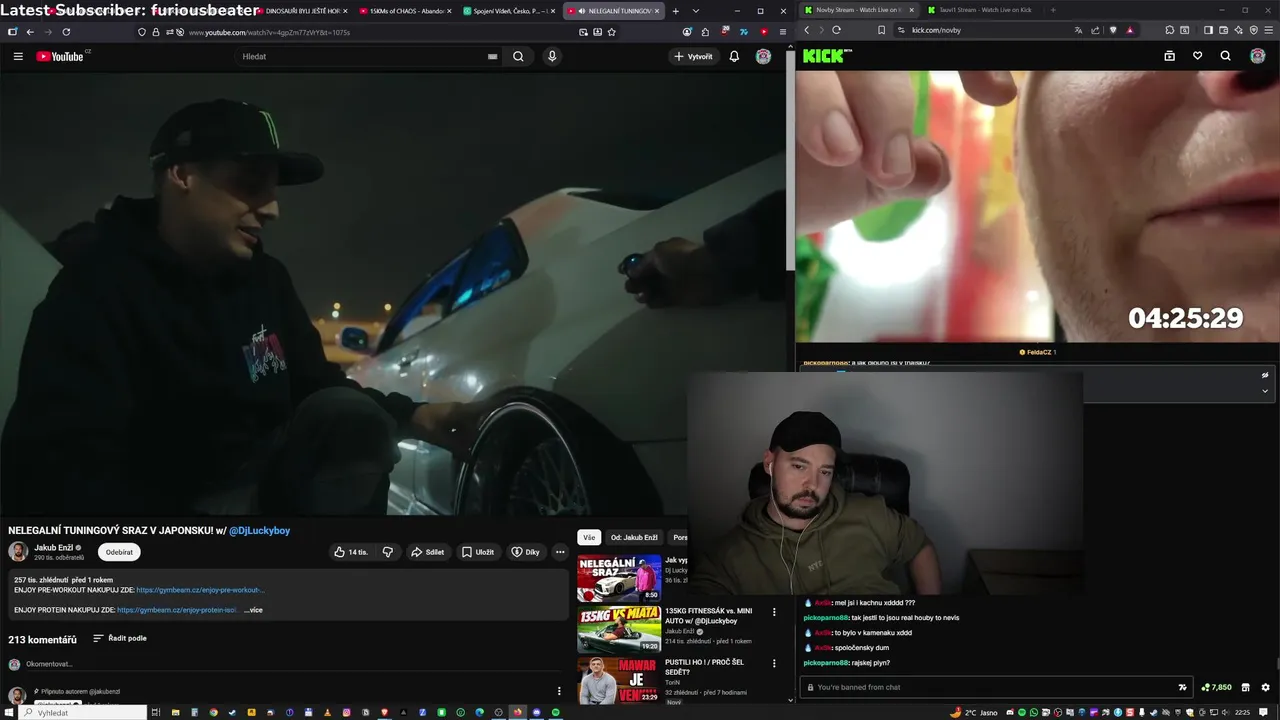The image size is (1280, 720).
Task: Open Kick browse streams icon
Action: pyautogui.click(x=1169, y=56)
